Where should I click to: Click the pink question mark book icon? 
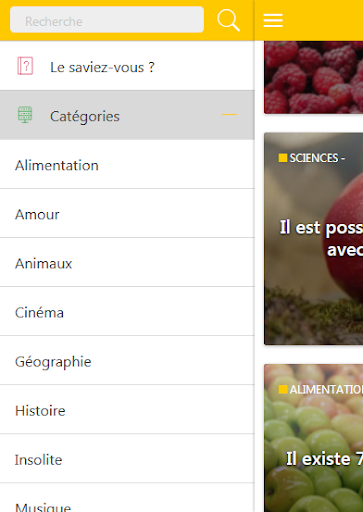[25, 66]
